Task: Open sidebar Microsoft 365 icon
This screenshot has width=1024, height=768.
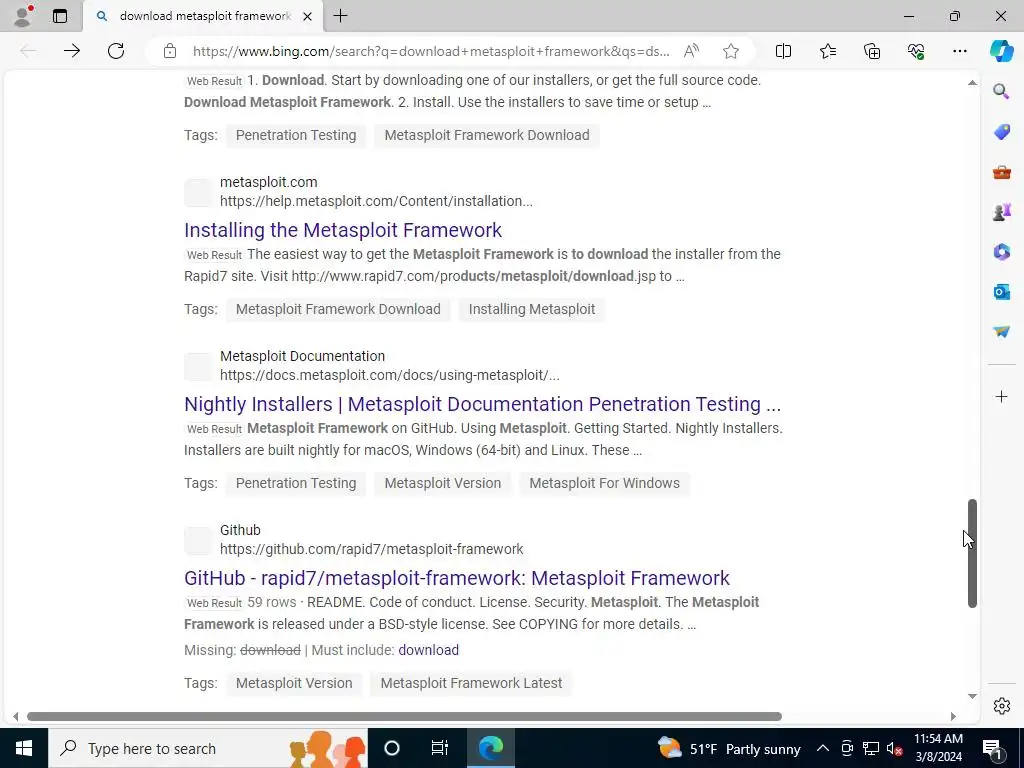Action: [x=1001, y=252]
